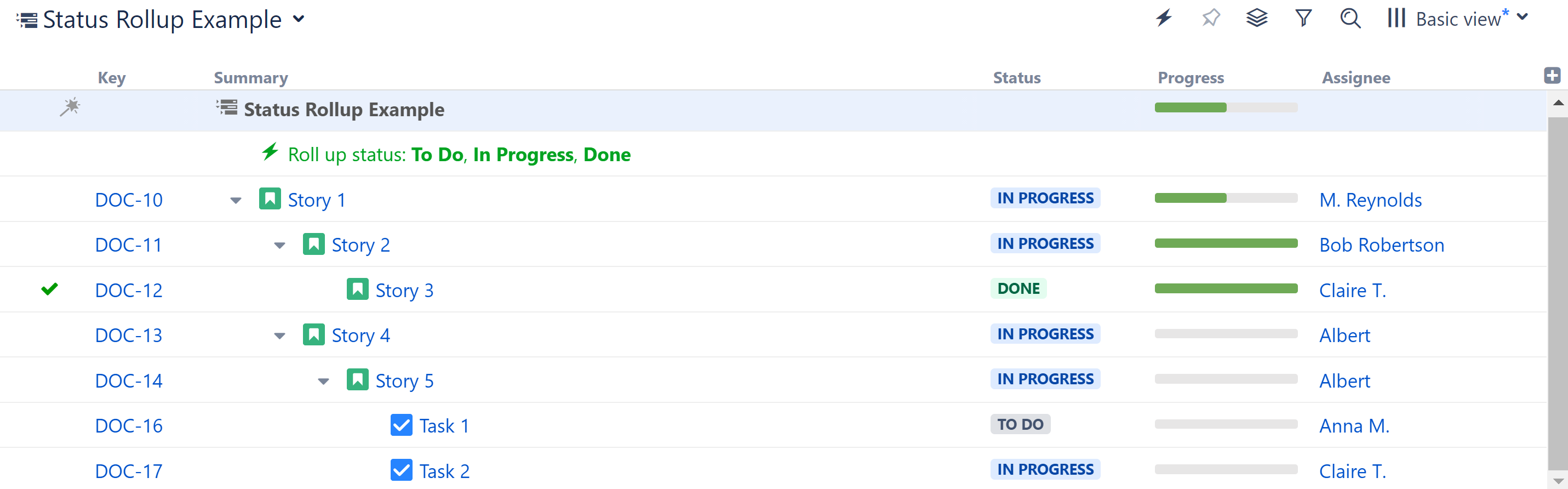Viewport: 1568px width, 489px height.
Task: Click the Task 2 checkbox icon
Action: tap(401, 470)
